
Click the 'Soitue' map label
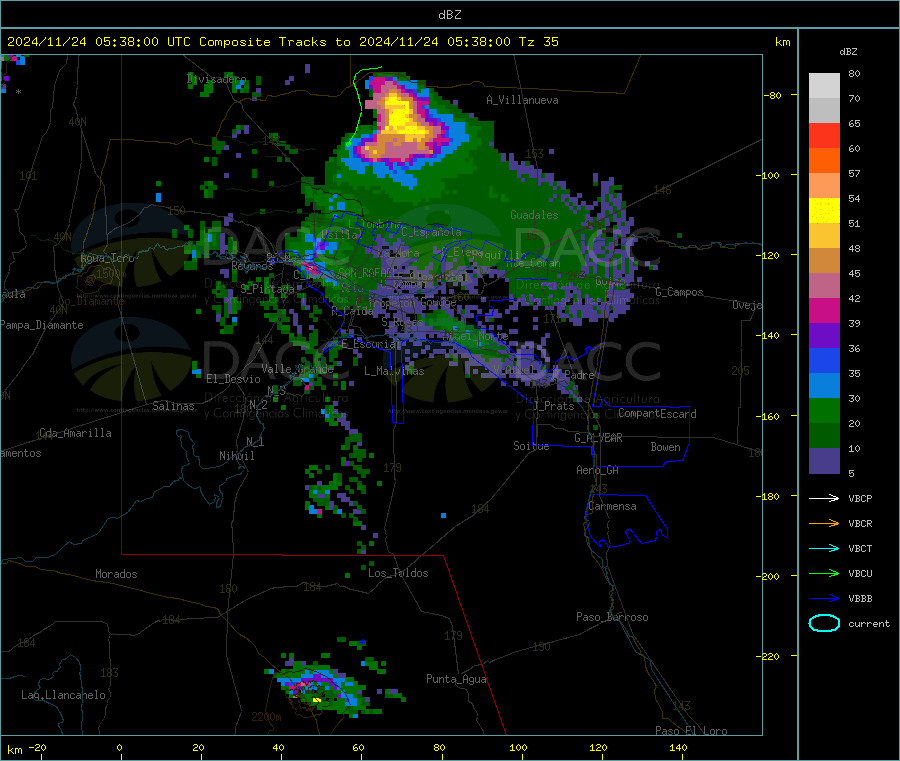531,446
